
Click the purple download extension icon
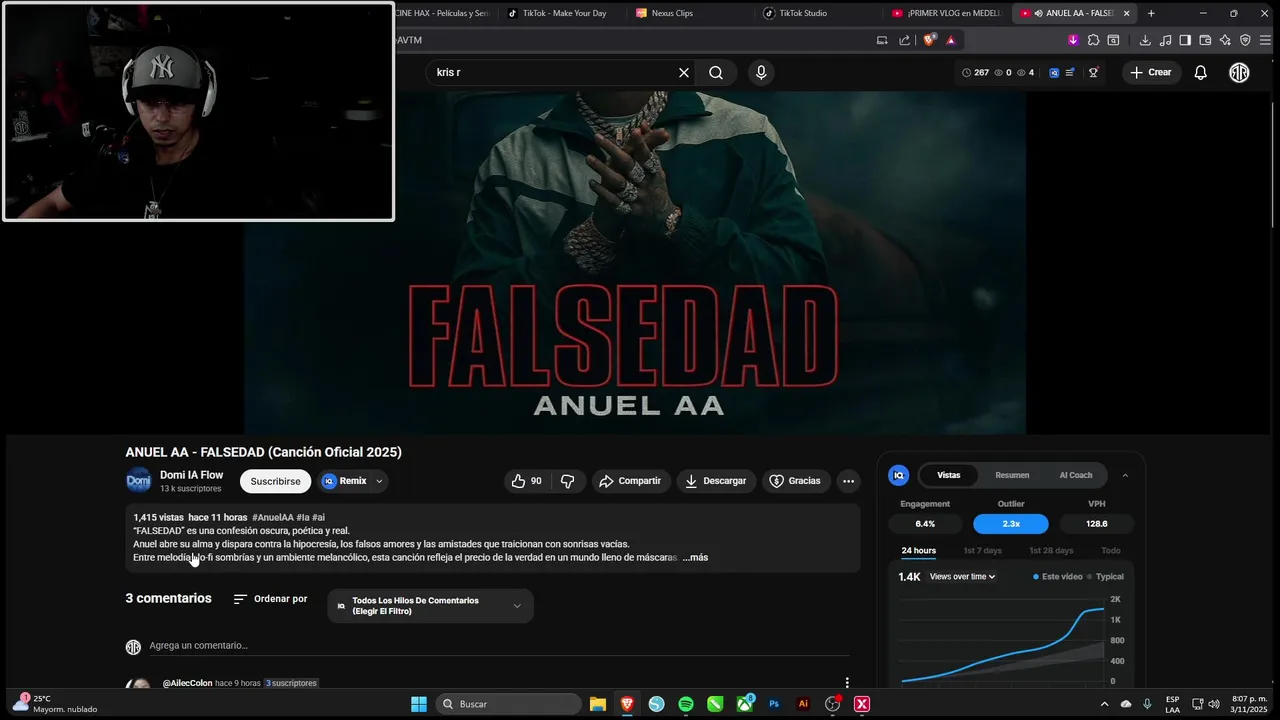(1073, 40)
